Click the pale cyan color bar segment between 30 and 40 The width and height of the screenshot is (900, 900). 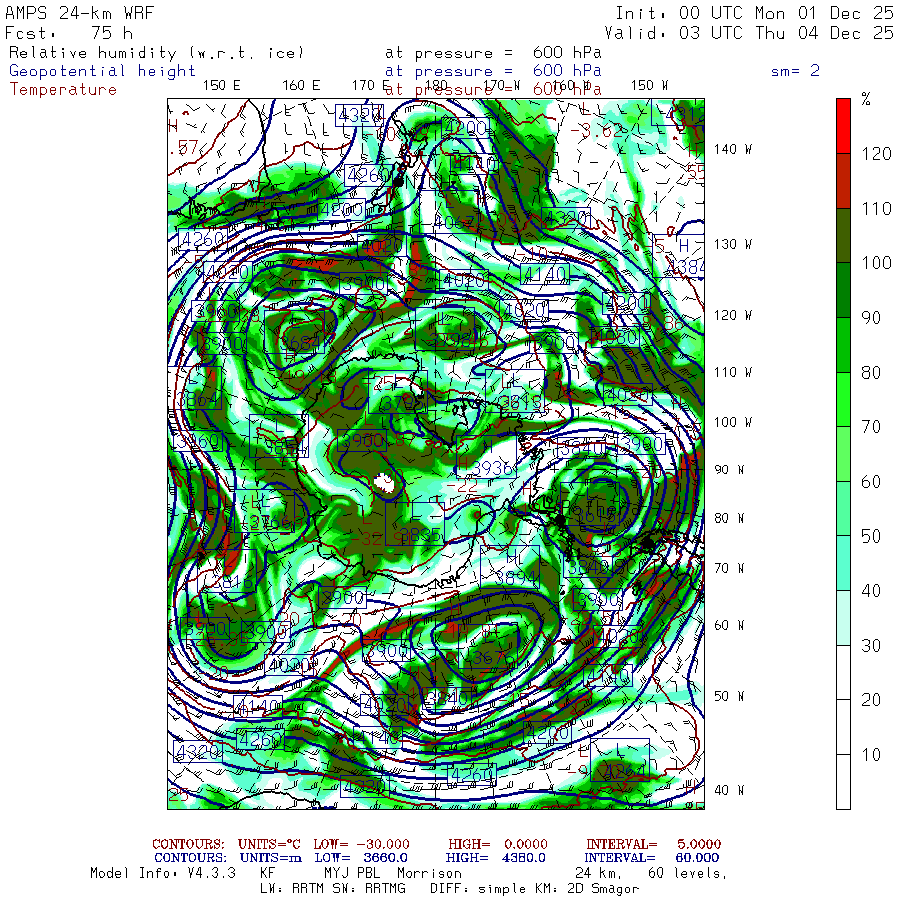(843, 618)
